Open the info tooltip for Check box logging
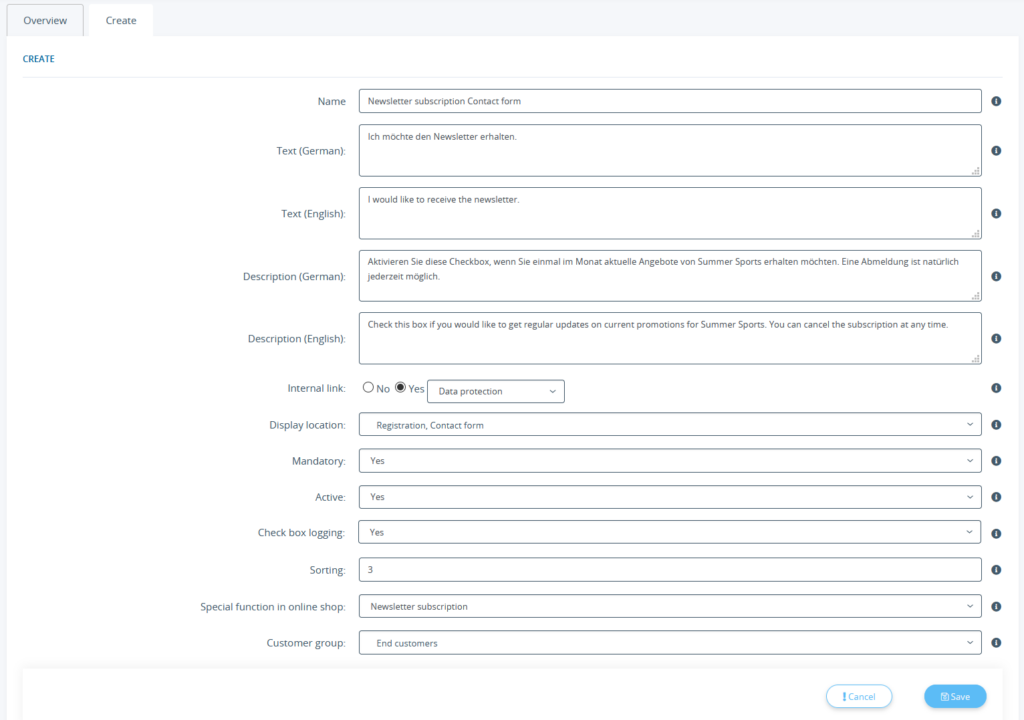This screenshot has height=720, width=1024. point(996,533)
